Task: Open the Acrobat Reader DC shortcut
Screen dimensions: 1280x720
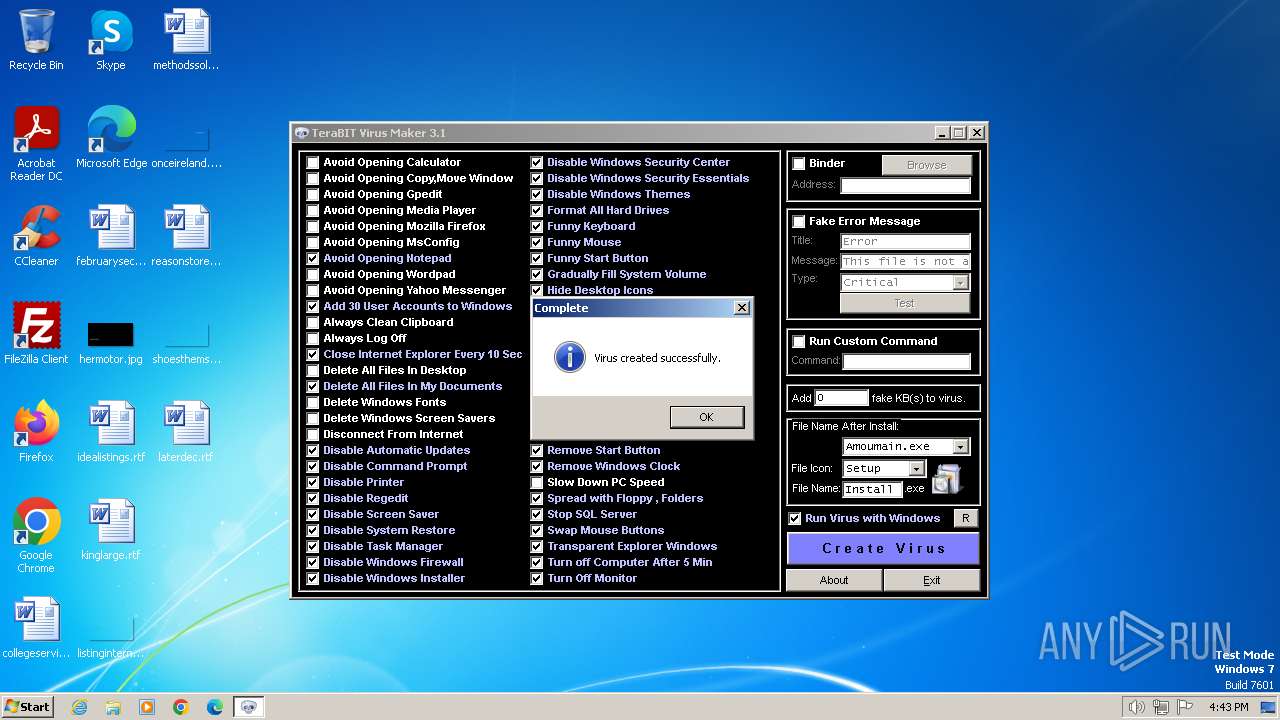Action: tap(36, 144)
